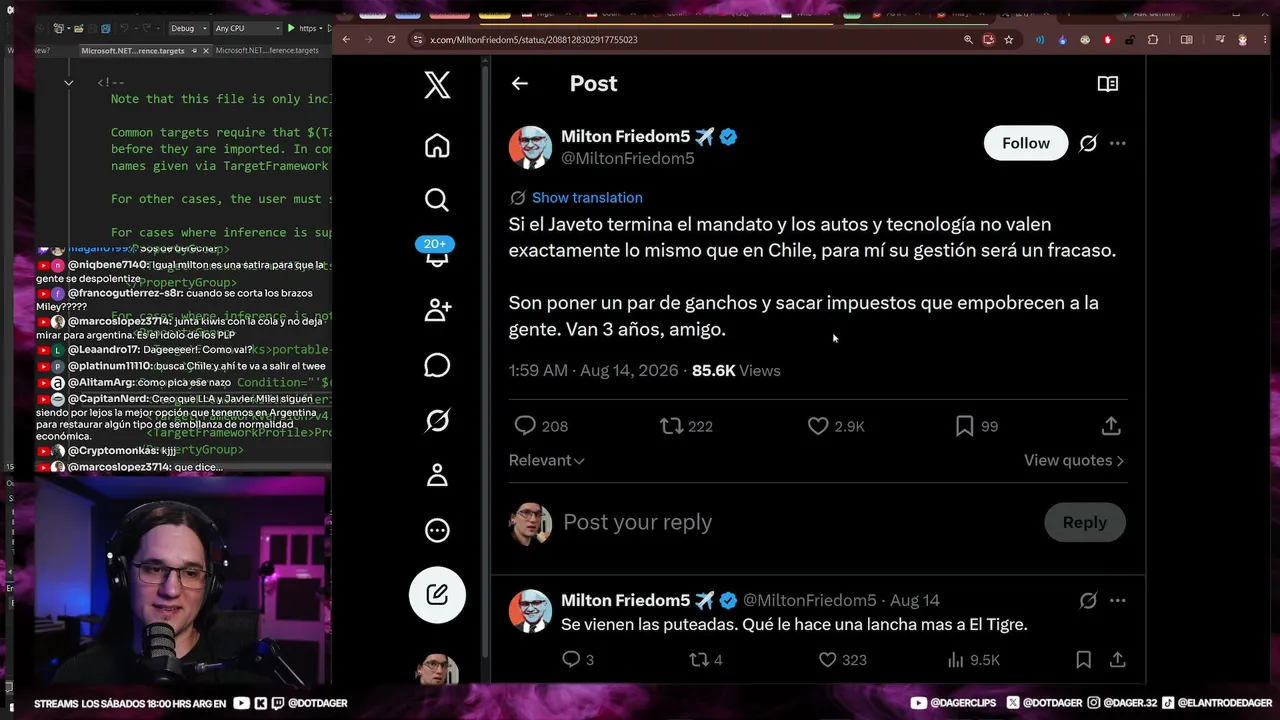
Task: Open the Debug configuration dropdown in Visual Studio
Action: [x=188, y=28]
